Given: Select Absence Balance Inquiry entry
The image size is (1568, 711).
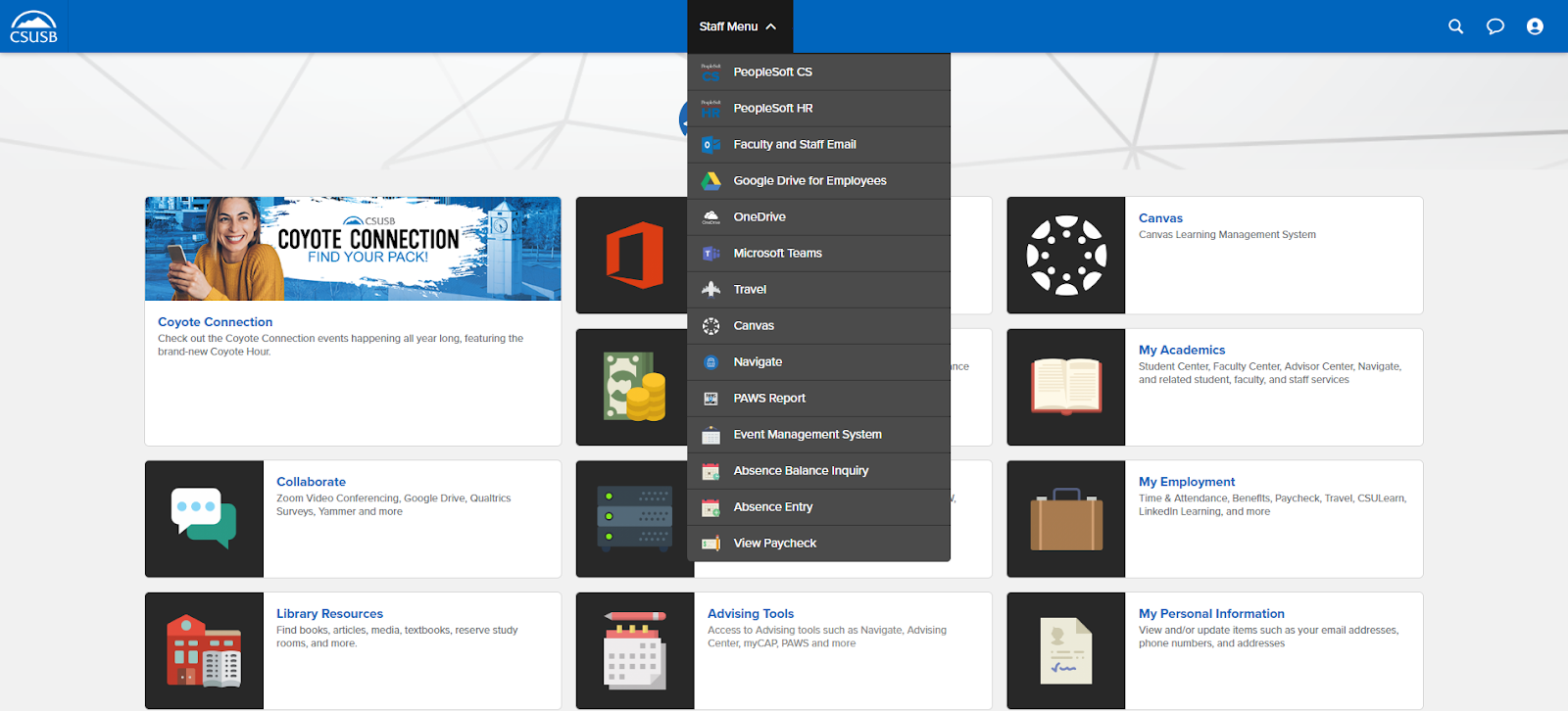Looking at the screenshot, I should 819,471.
